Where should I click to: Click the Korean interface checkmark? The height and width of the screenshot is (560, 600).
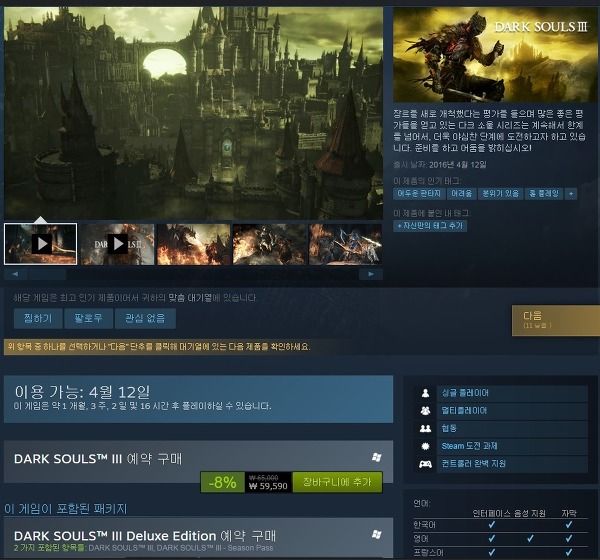pos(492,525)
